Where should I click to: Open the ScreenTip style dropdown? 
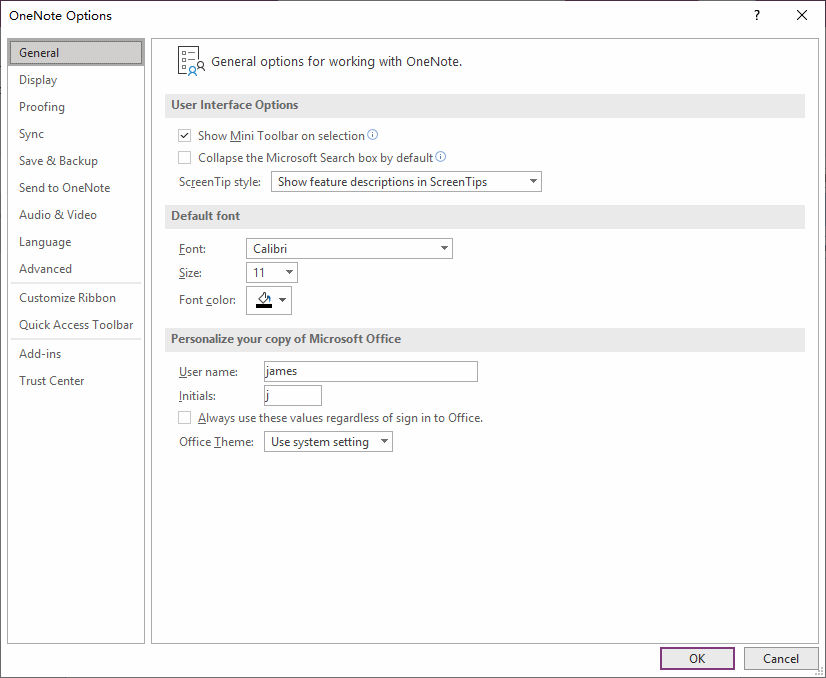pyautogui.click(x=406, y=182)
